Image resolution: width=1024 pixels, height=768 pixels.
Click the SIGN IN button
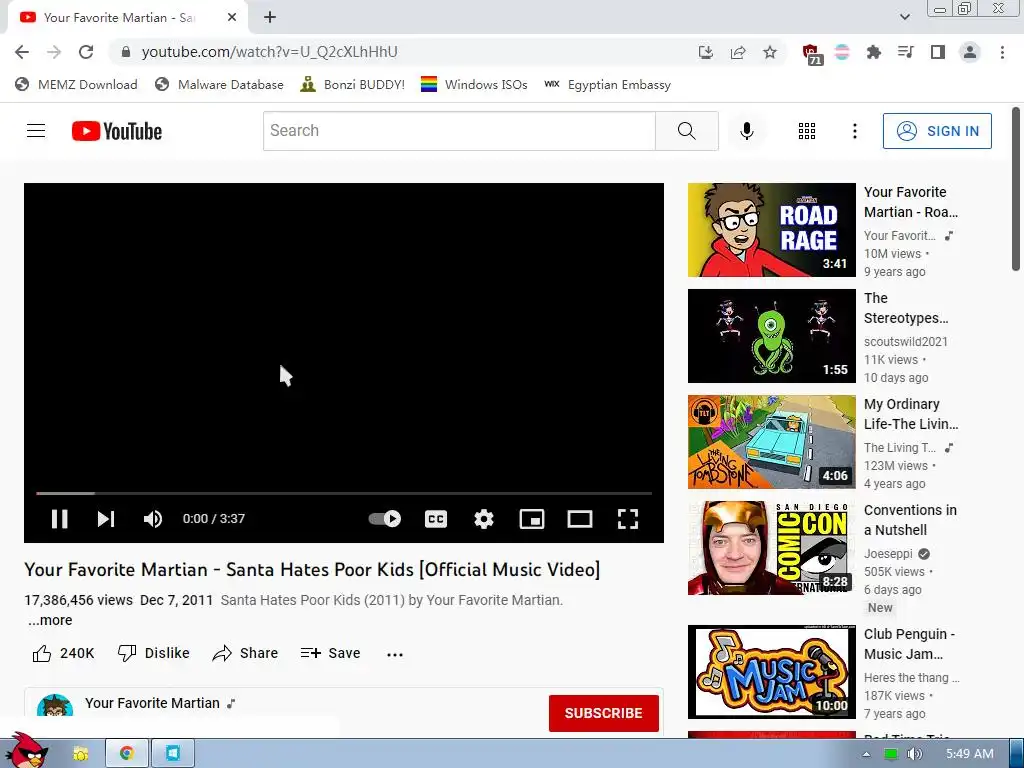pos(937,131)
